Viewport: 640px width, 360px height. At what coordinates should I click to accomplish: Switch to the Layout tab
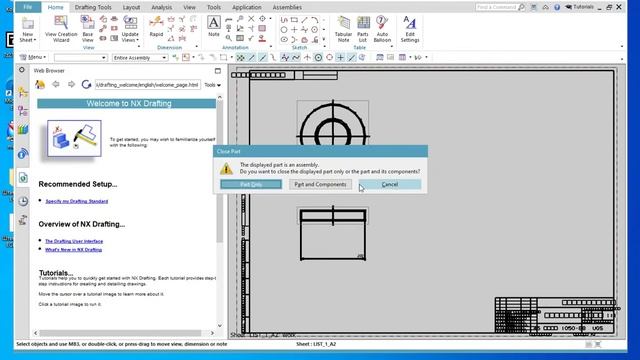click(131, 7)
